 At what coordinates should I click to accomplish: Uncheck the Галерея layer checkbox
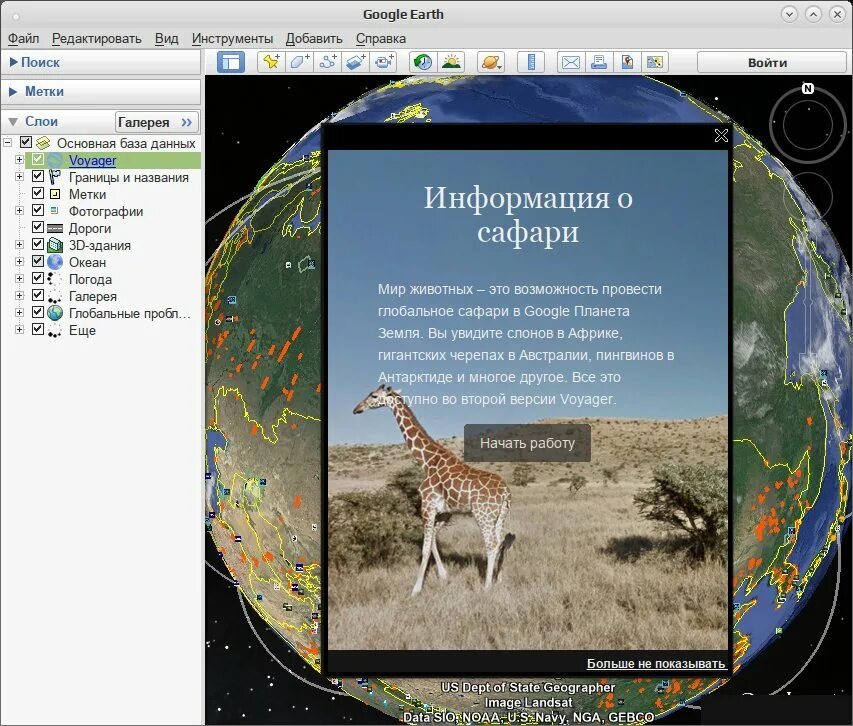point(38,295)
